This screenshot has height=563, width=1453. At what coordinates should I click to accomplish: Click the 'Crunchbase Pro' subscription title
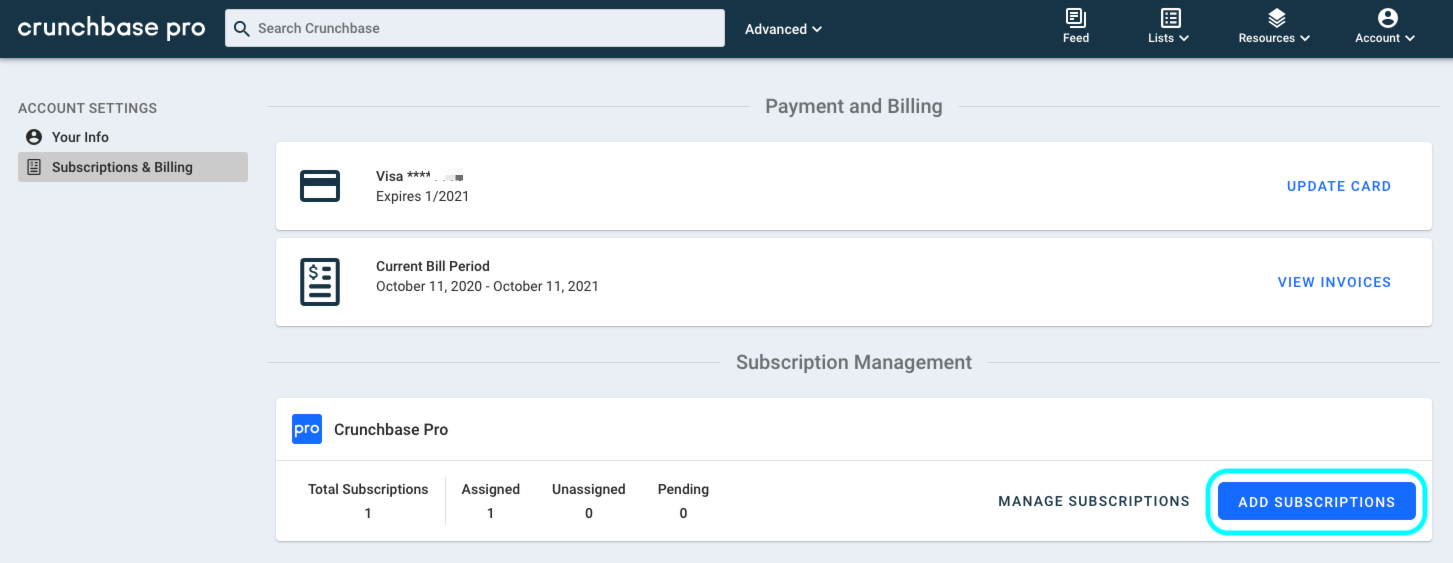[391, 429]
